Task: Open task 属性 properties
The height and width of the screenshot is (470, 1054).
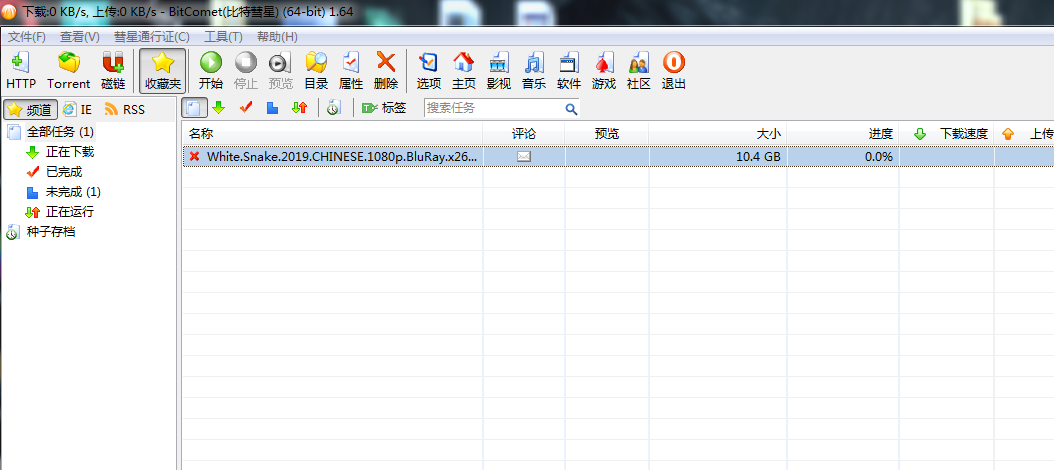Action: [x=351, y=71]
